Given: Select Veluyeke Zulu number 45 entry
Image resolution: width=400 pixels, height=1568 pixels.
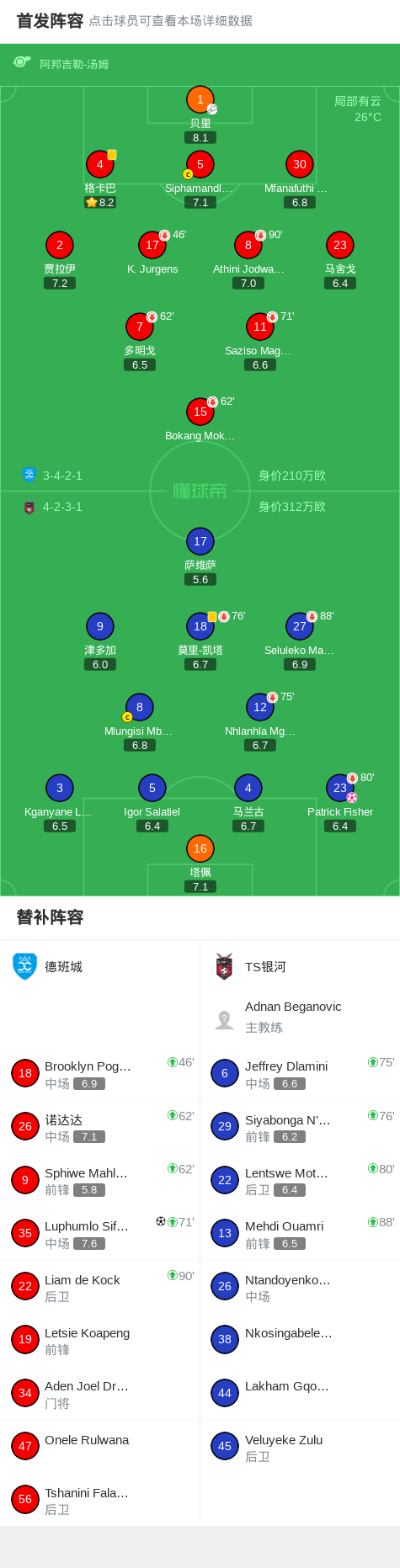Looking at the screenshot, I should pos(300,1446).
